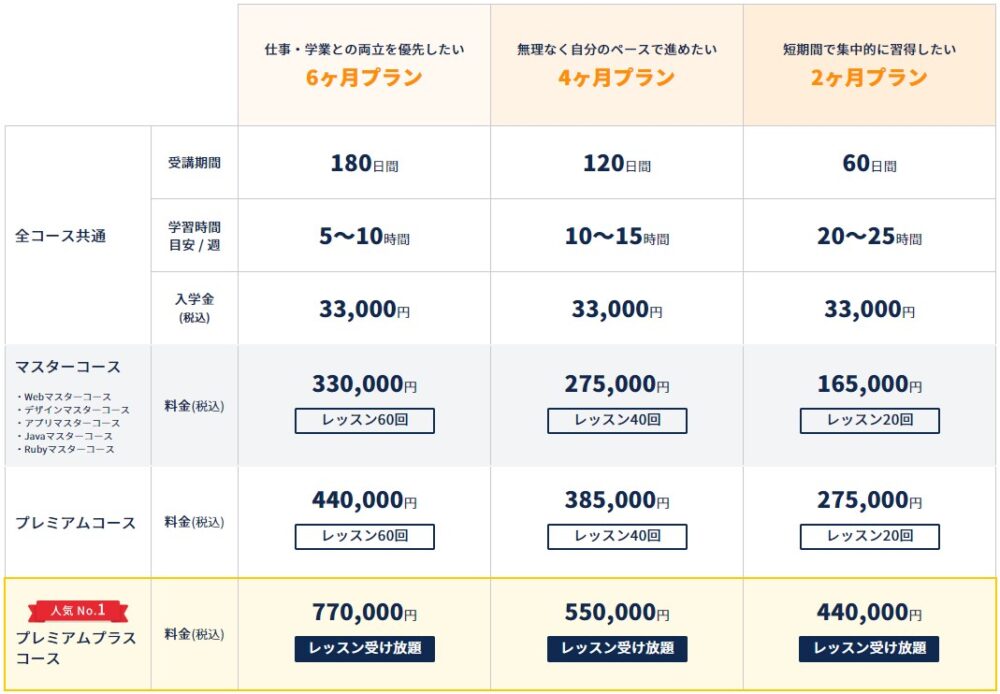Click レッスン受け放題 button under 440,000円 premium plus
Screen dimensions: 1000x694
click(x=869, y=649)
